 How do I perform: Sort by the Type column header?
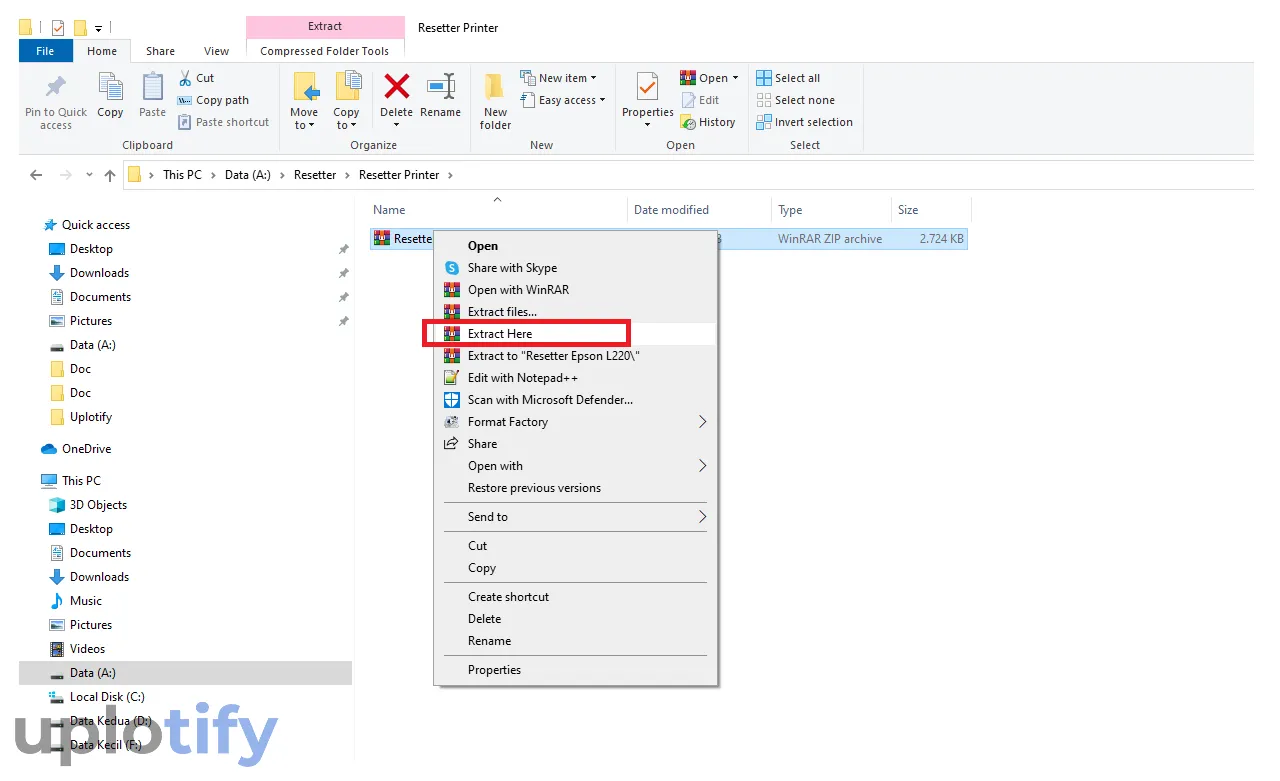(x=831, y=210)
